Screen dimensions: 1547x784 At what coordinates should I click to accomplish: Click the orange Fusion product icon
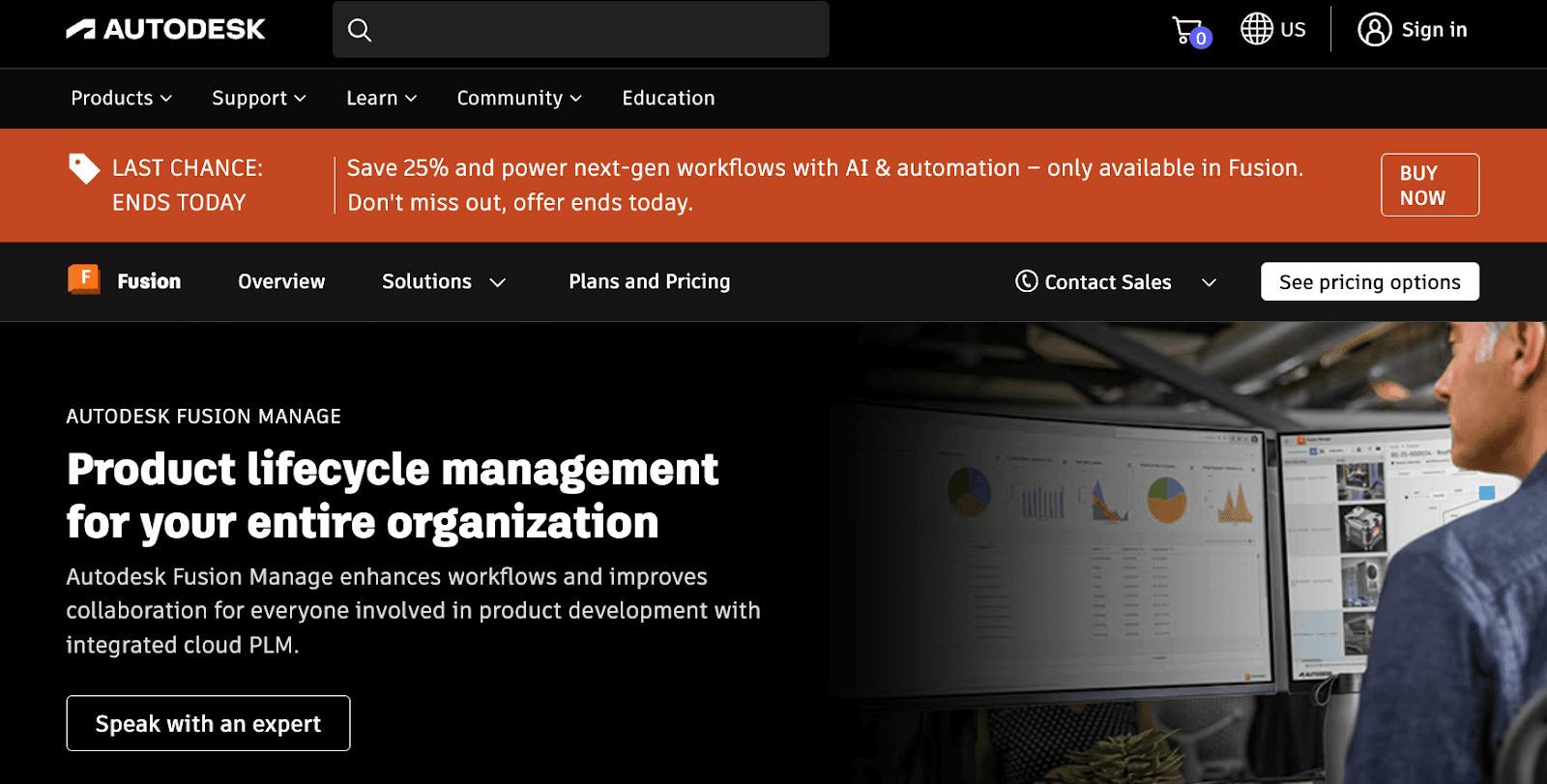pyautogui.click(x=84, y=279)
